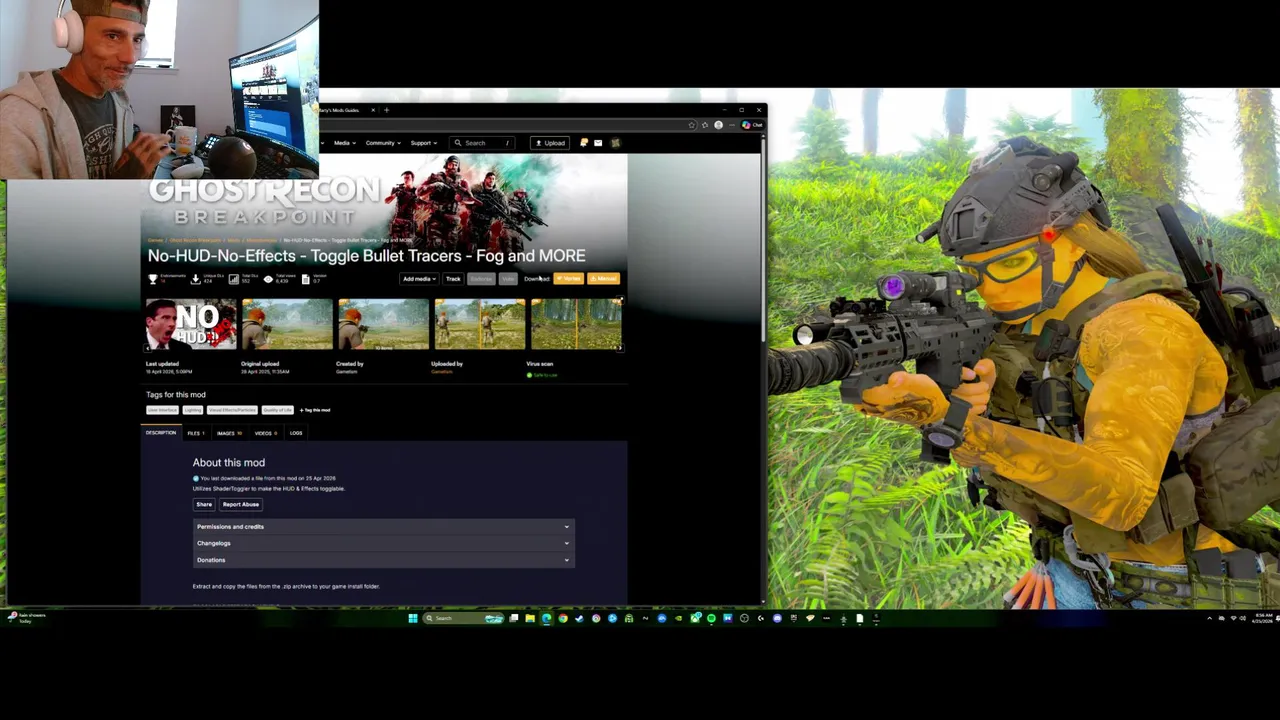Open Discord from the taskbar
The width and height of the screenshot is (1280, 720).
[x=777, y=618]
